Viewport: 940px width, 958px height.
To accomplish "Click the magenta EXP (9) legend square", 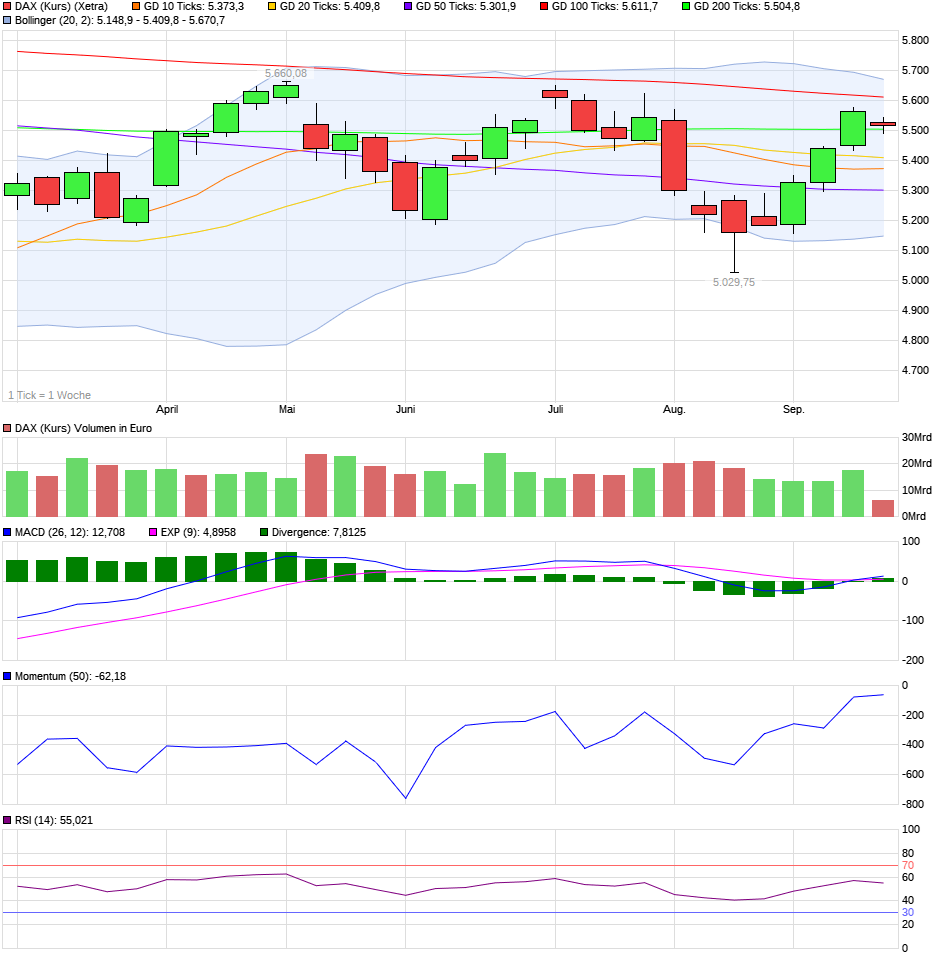I will (152, 532).
